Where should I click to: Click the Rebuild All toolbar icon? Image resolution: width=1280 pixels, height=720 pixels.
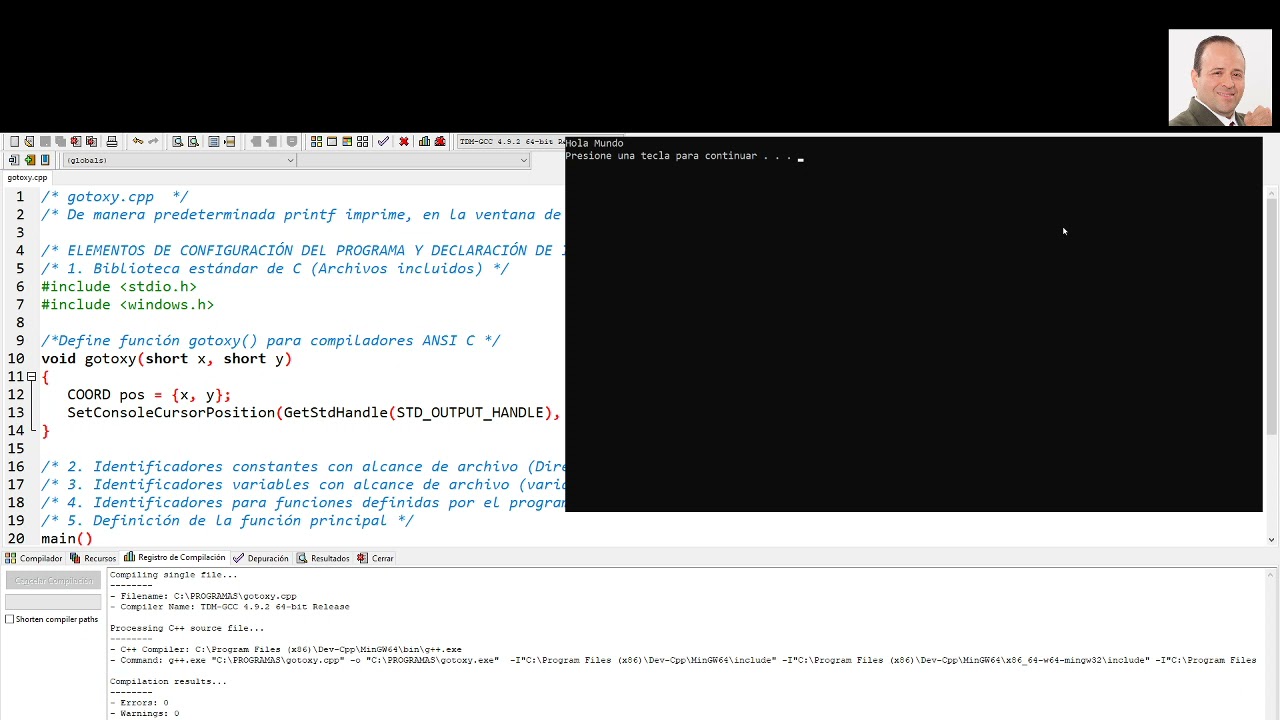click(x=363, y=141)
